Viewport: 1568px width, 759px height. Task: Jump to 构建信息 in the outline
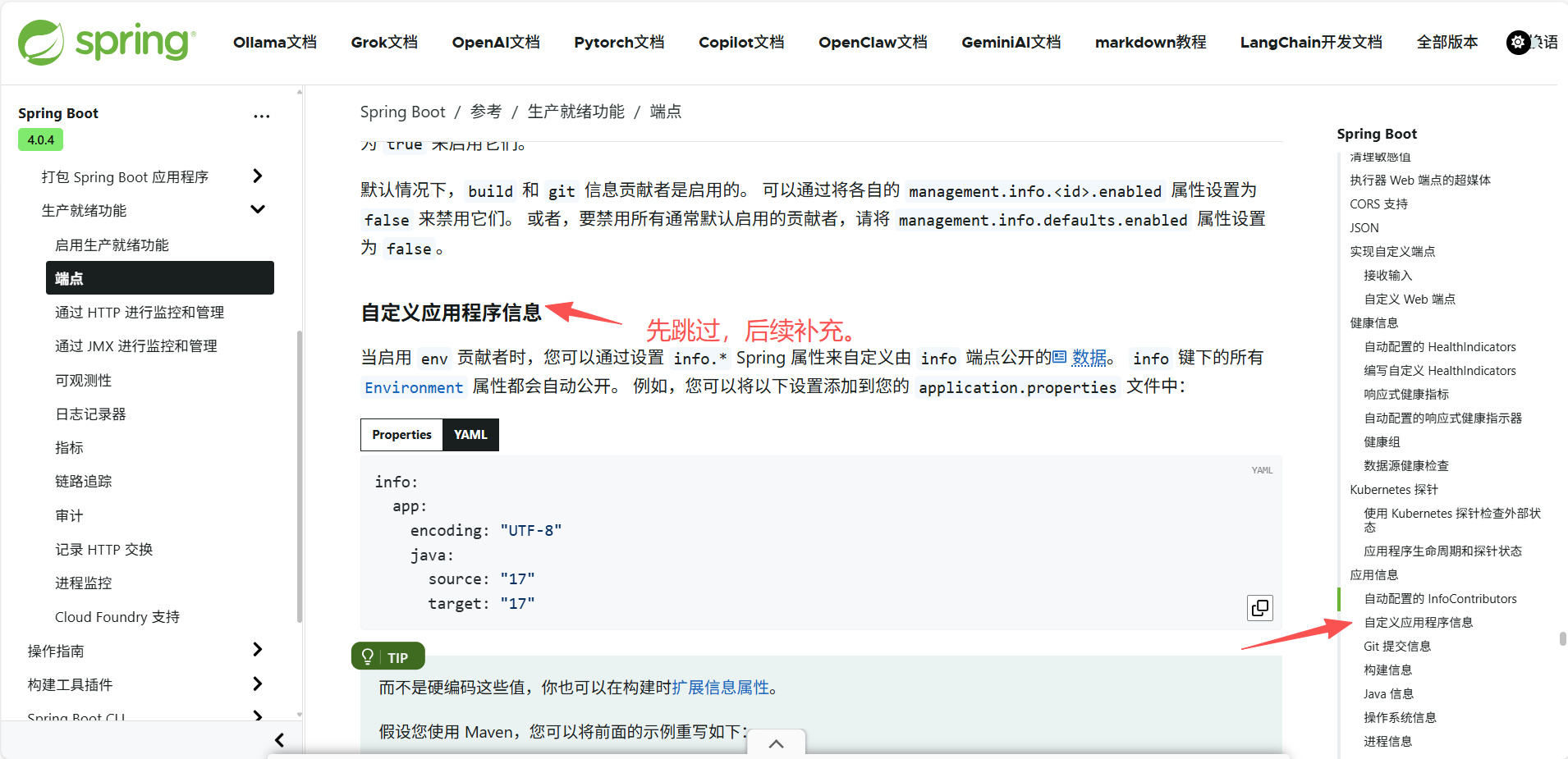[1387, 670]
